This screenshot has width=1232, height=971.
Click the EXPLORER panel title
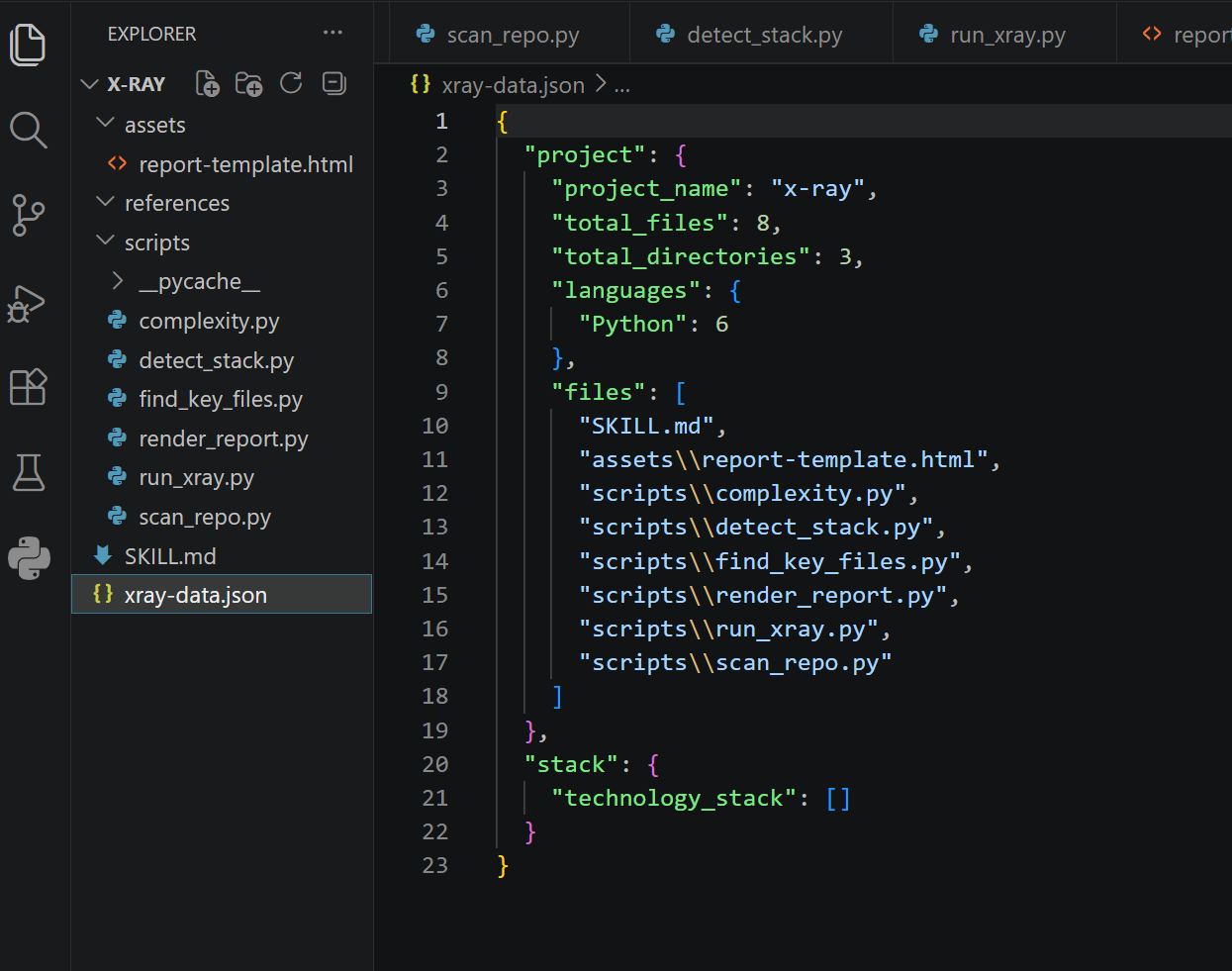[151, 34]
